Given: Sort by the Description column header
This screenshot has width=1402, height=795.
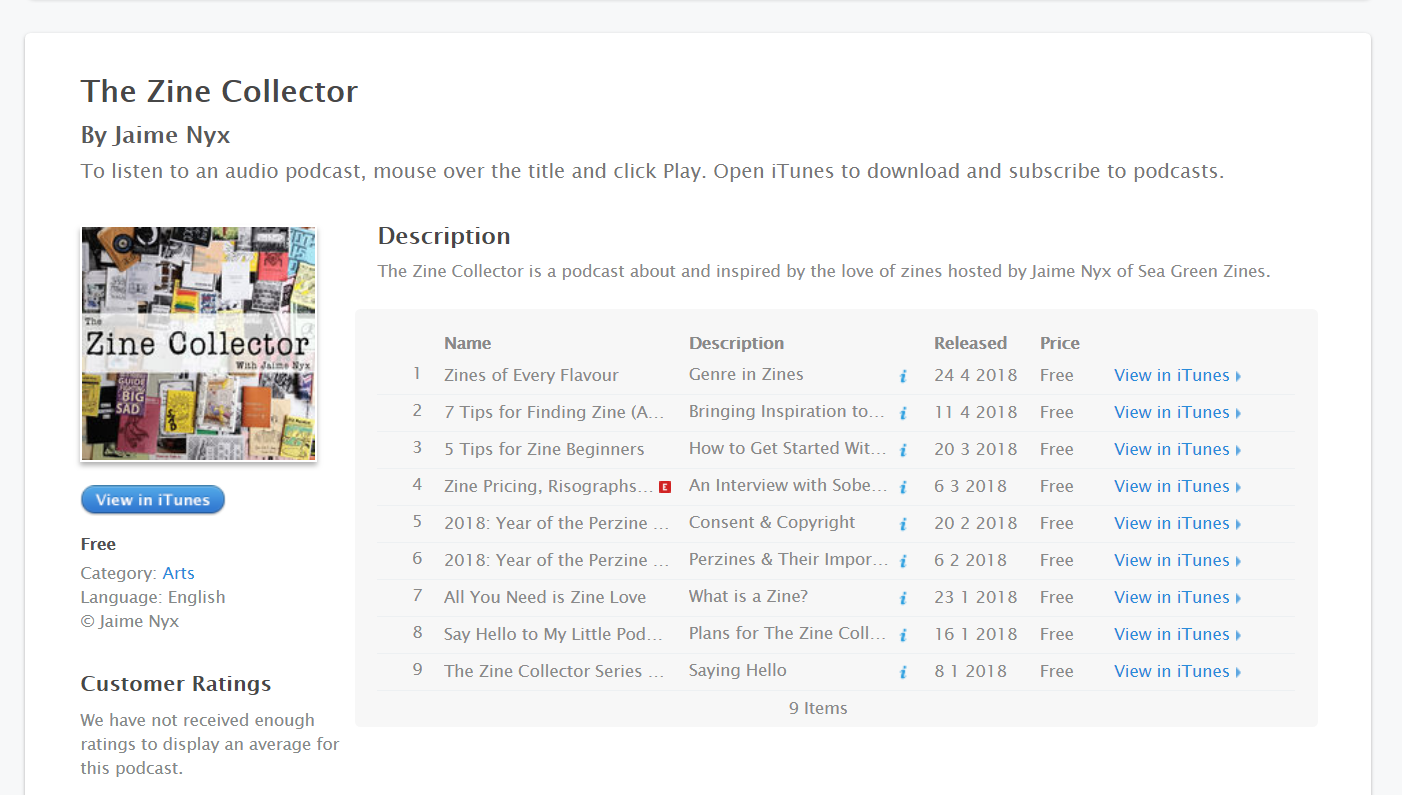Looking at the screenshot, I should tap(736, 343).
